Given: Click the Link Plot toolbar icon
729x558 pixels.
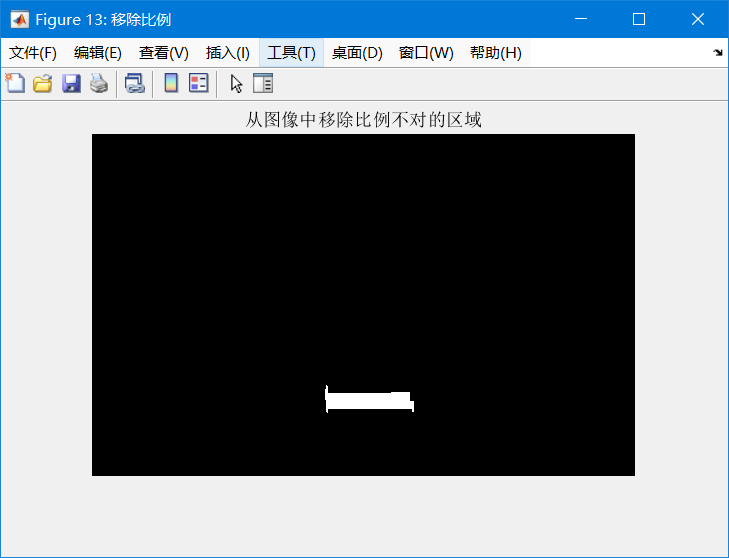Looking at the screenshot, I should coord(135,84).
